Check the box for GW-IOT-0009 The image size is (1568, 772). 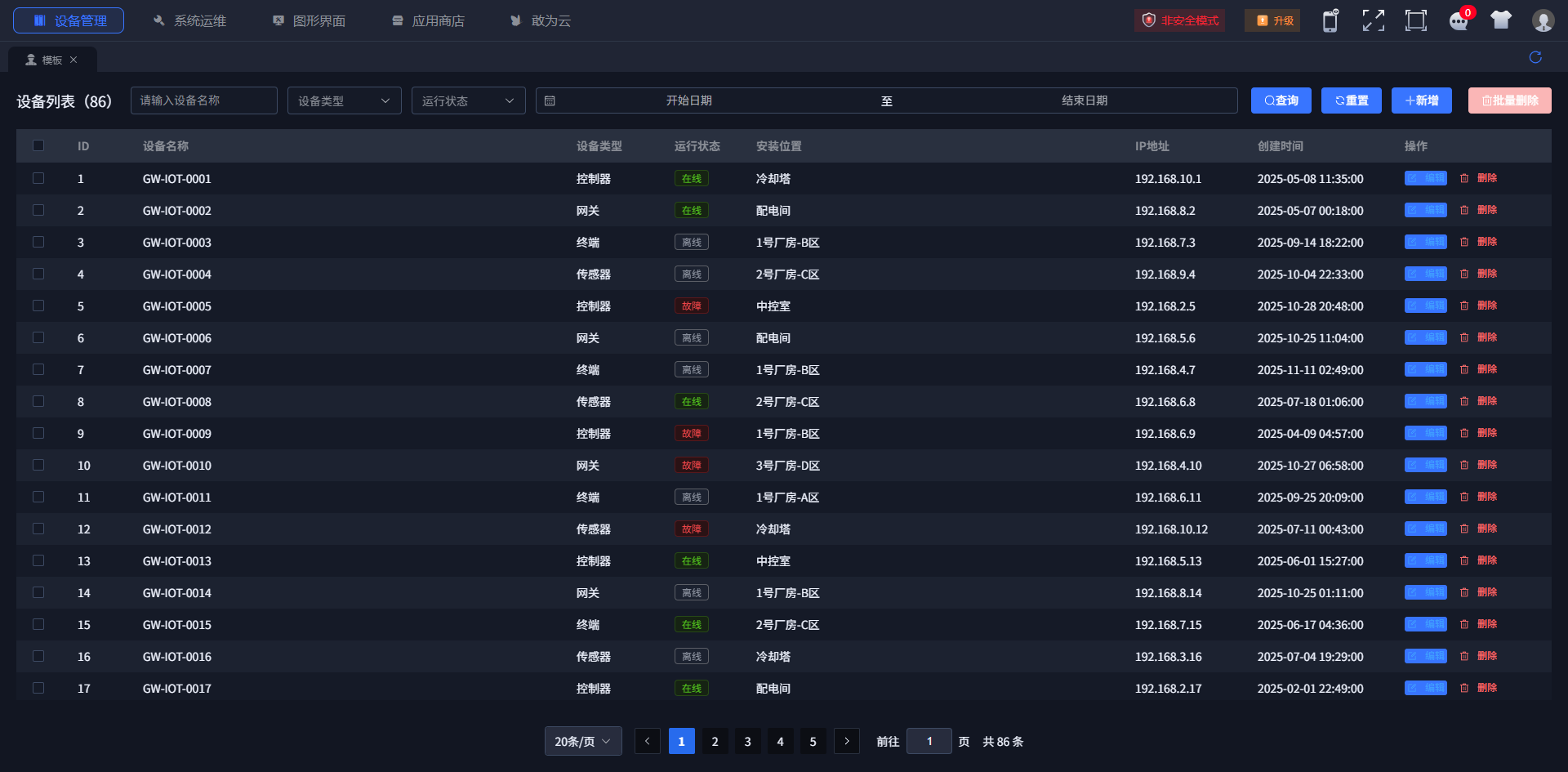click(38, 433)
